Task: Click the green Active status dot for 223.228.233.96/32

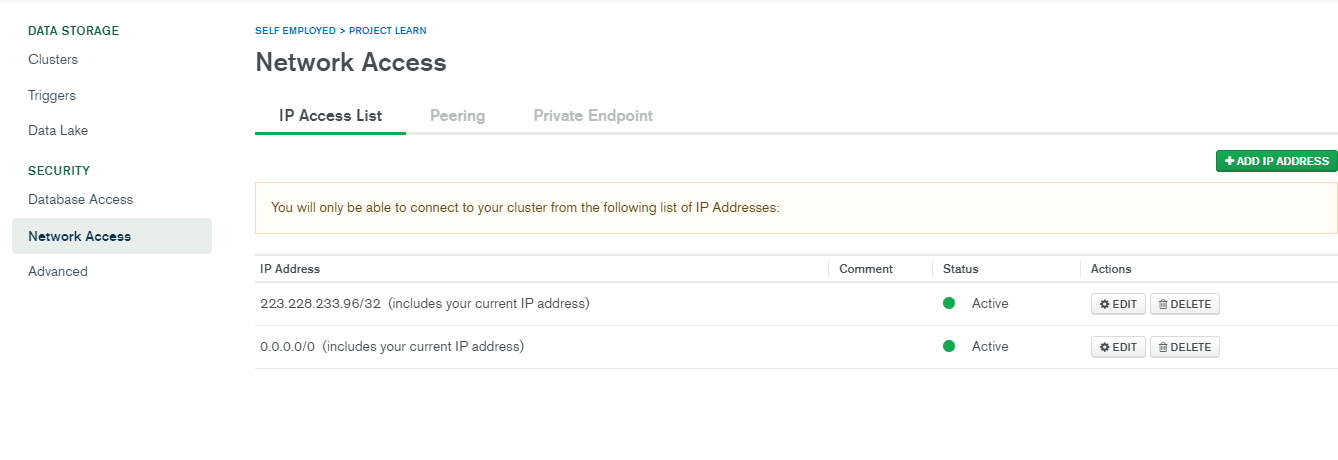Action: click(x=949, y=303)
